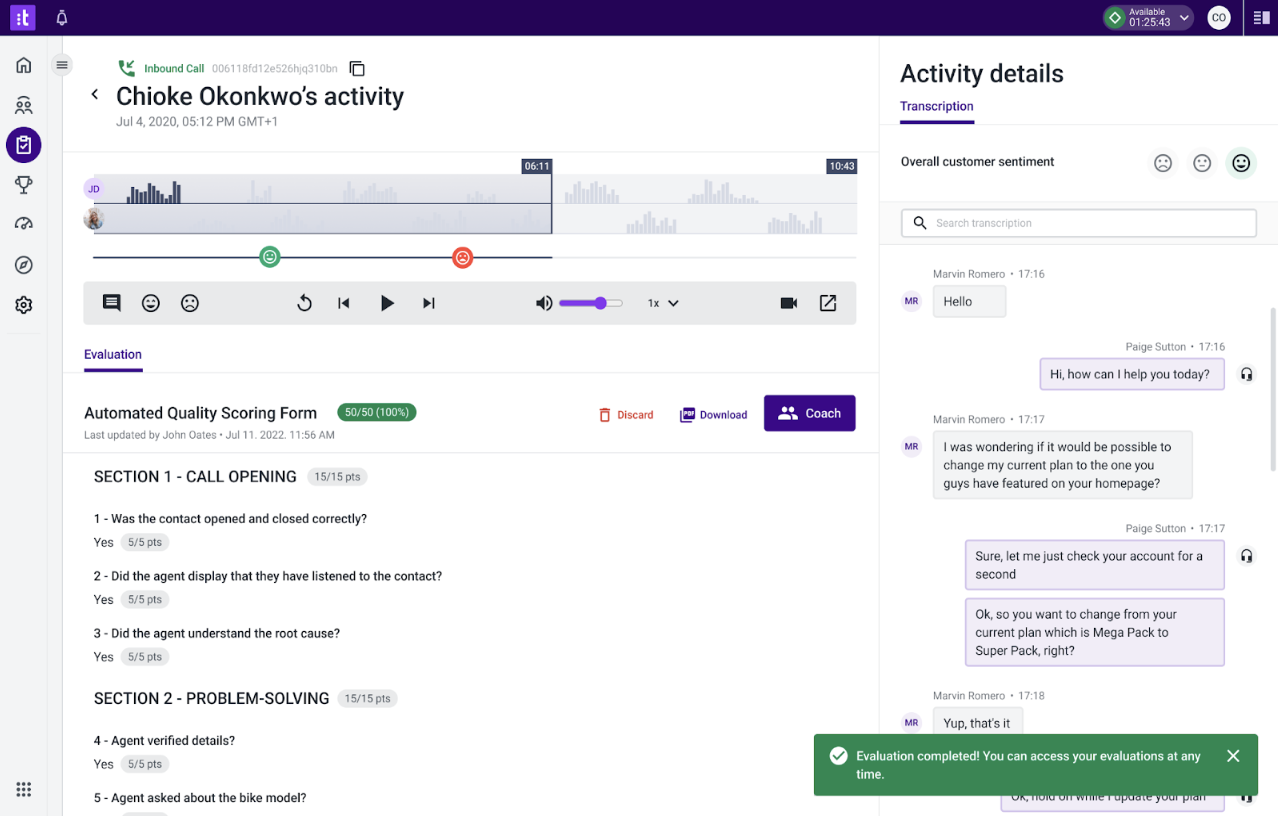The image size is (1278, 816).
Task: Click the 06:11 playhead on waveform
Action: tap(537, 166)
